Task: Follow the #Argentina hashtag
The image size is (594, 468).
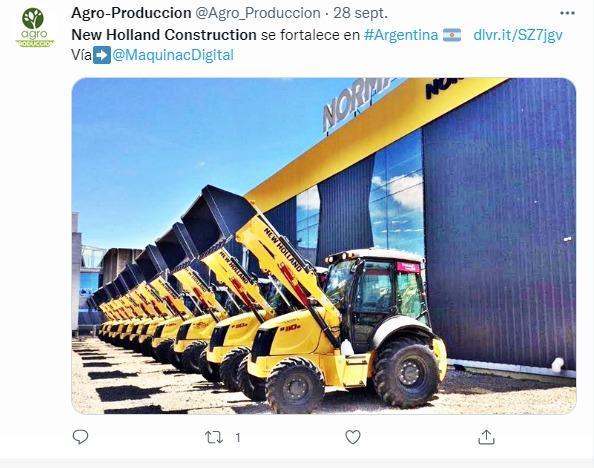Action: pos(401,35)
